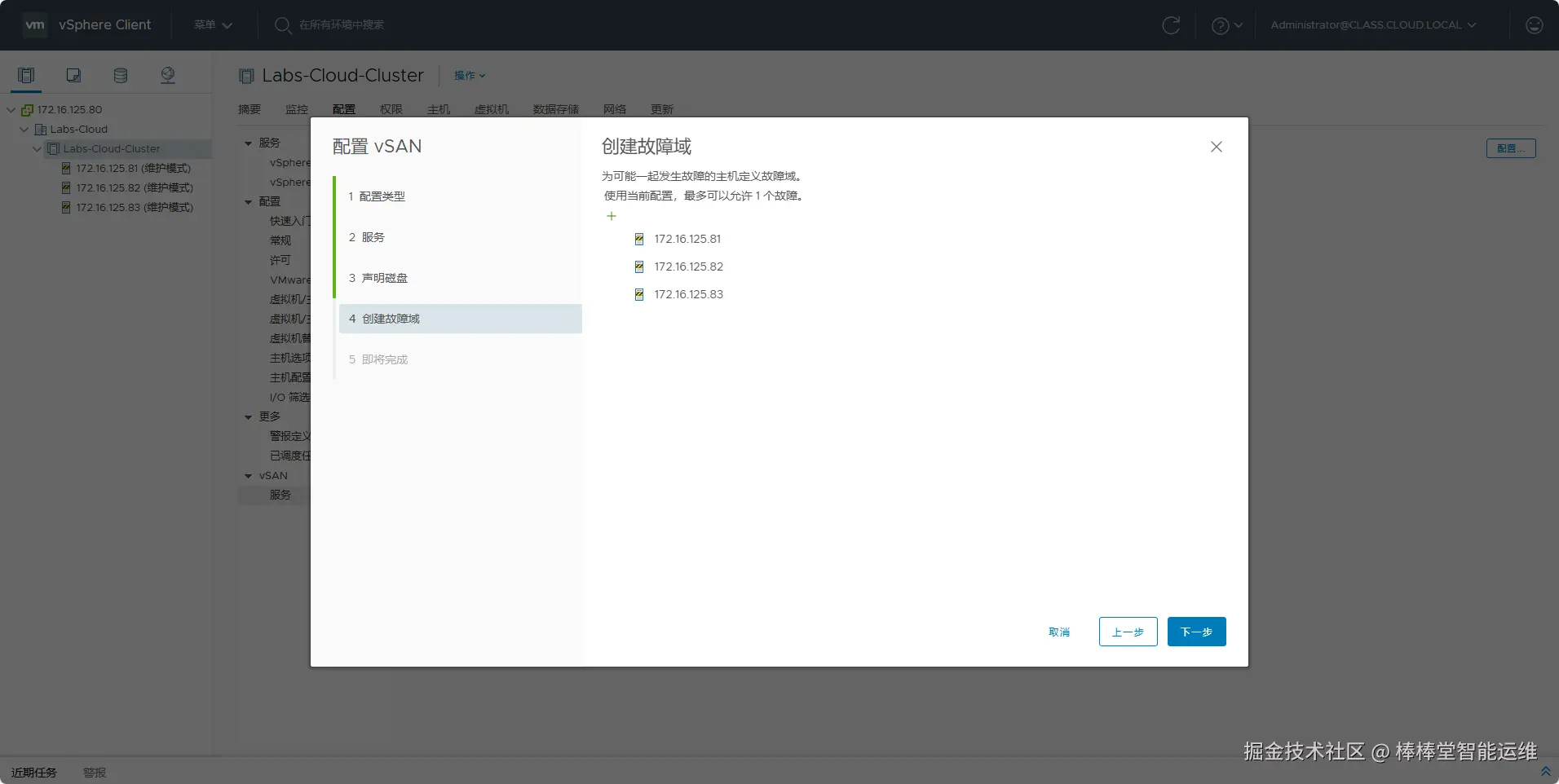
Task: Open the help question-mark menu
Action: click(x=1226, y=25)
